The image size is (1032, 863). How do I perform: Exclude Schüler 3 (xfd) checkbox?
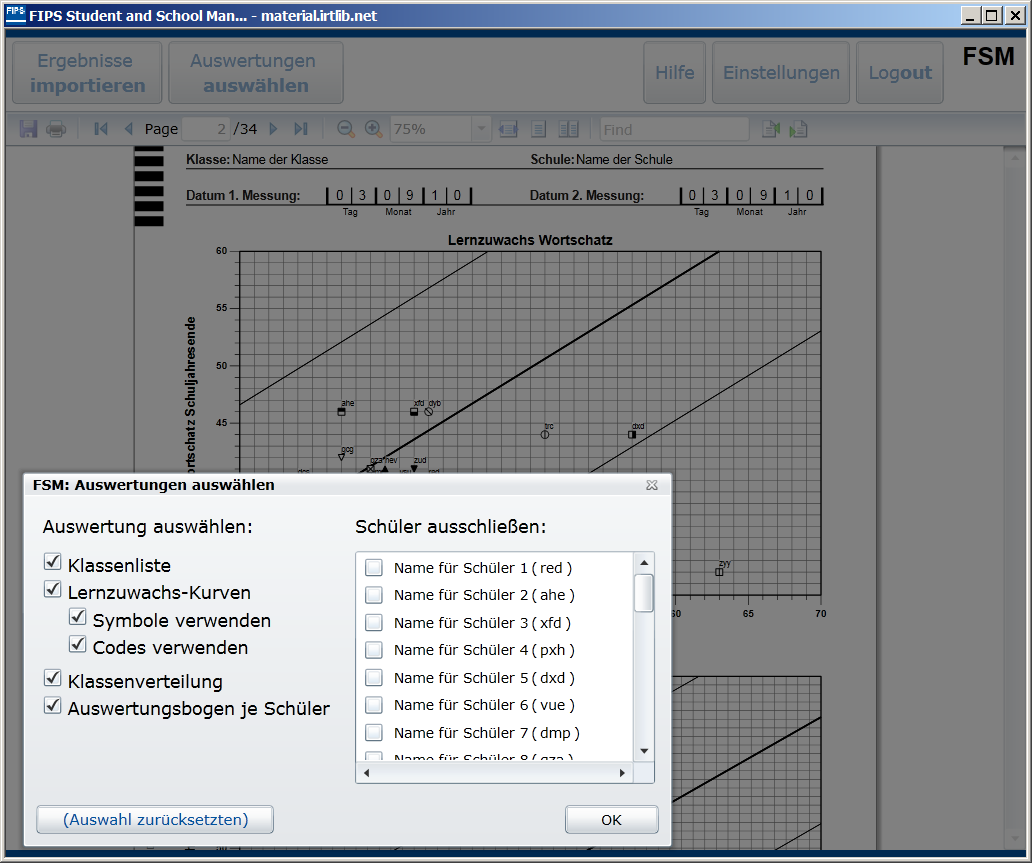tap(374, 623)
